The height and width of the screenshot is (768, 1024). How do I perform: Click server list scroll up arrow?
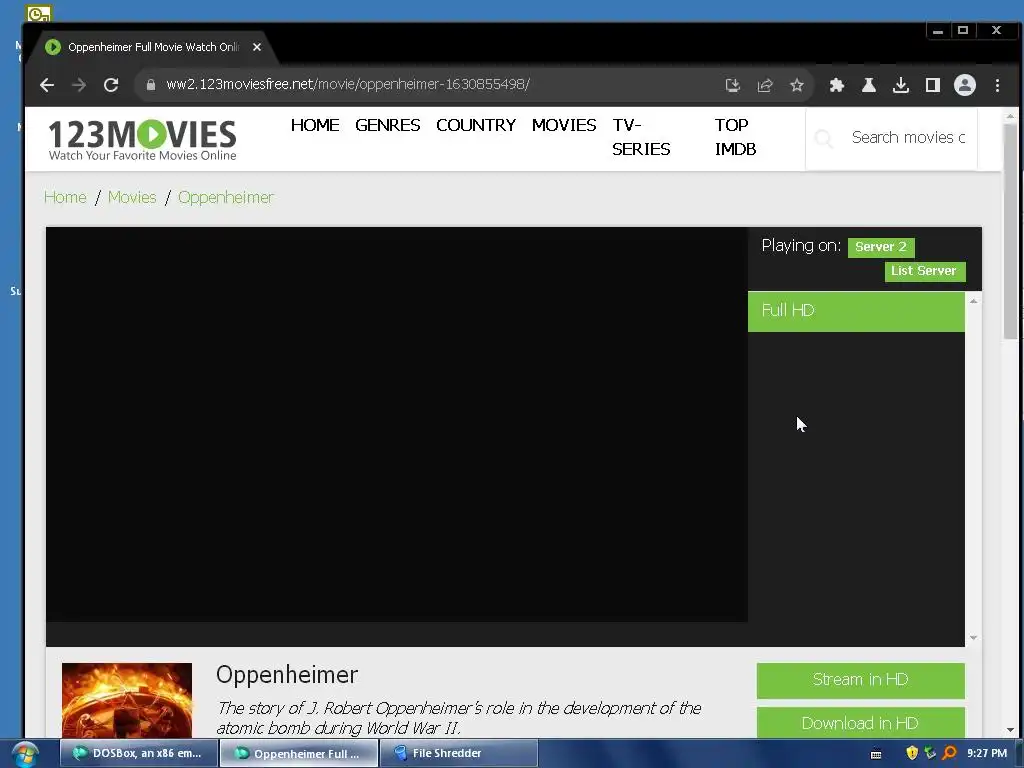coord(973,301)
